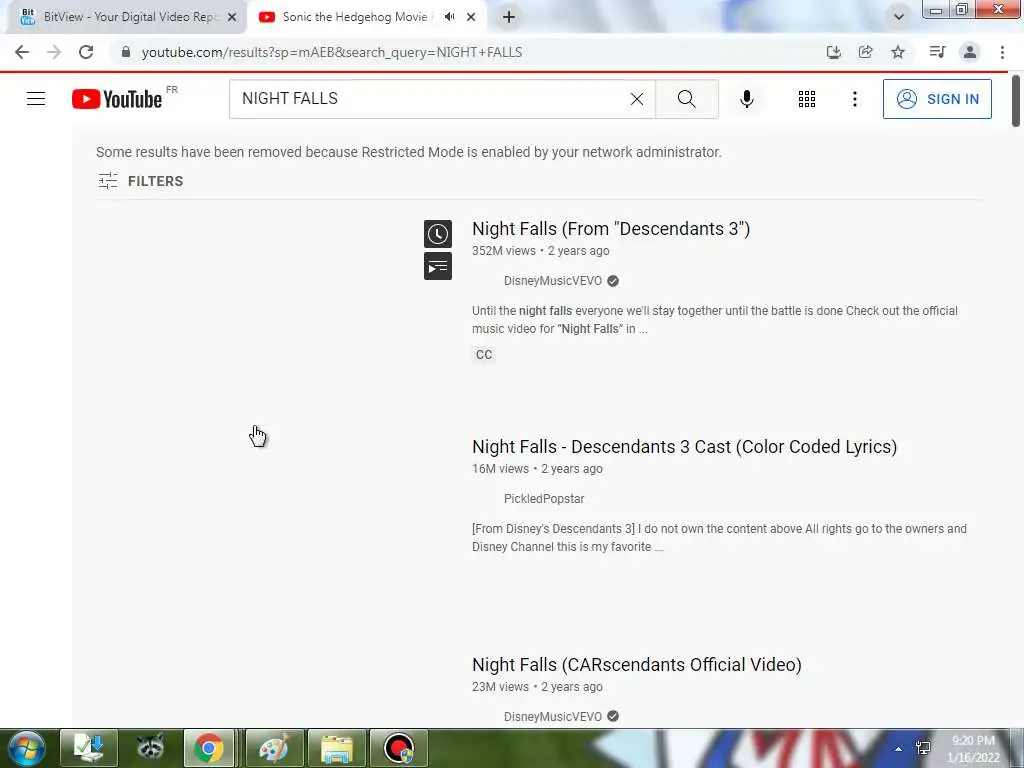The width and height of the screenshot is (1024, 768).
Task: Click the install app icon in address bar
Action: pos(833,52)
